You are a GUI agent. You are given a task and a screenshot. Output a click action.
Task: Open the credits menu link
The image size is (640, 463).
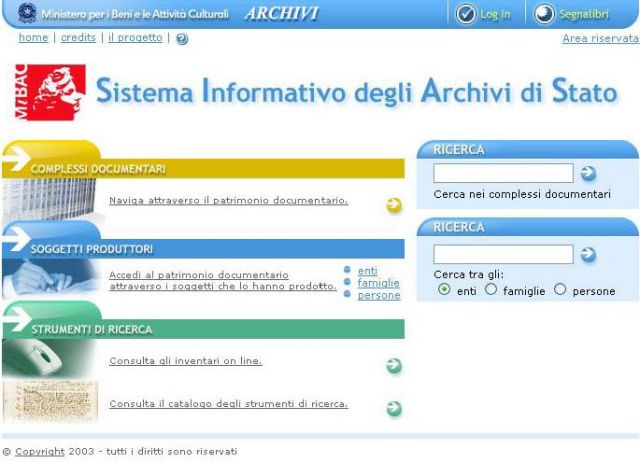tap(78, 38)
